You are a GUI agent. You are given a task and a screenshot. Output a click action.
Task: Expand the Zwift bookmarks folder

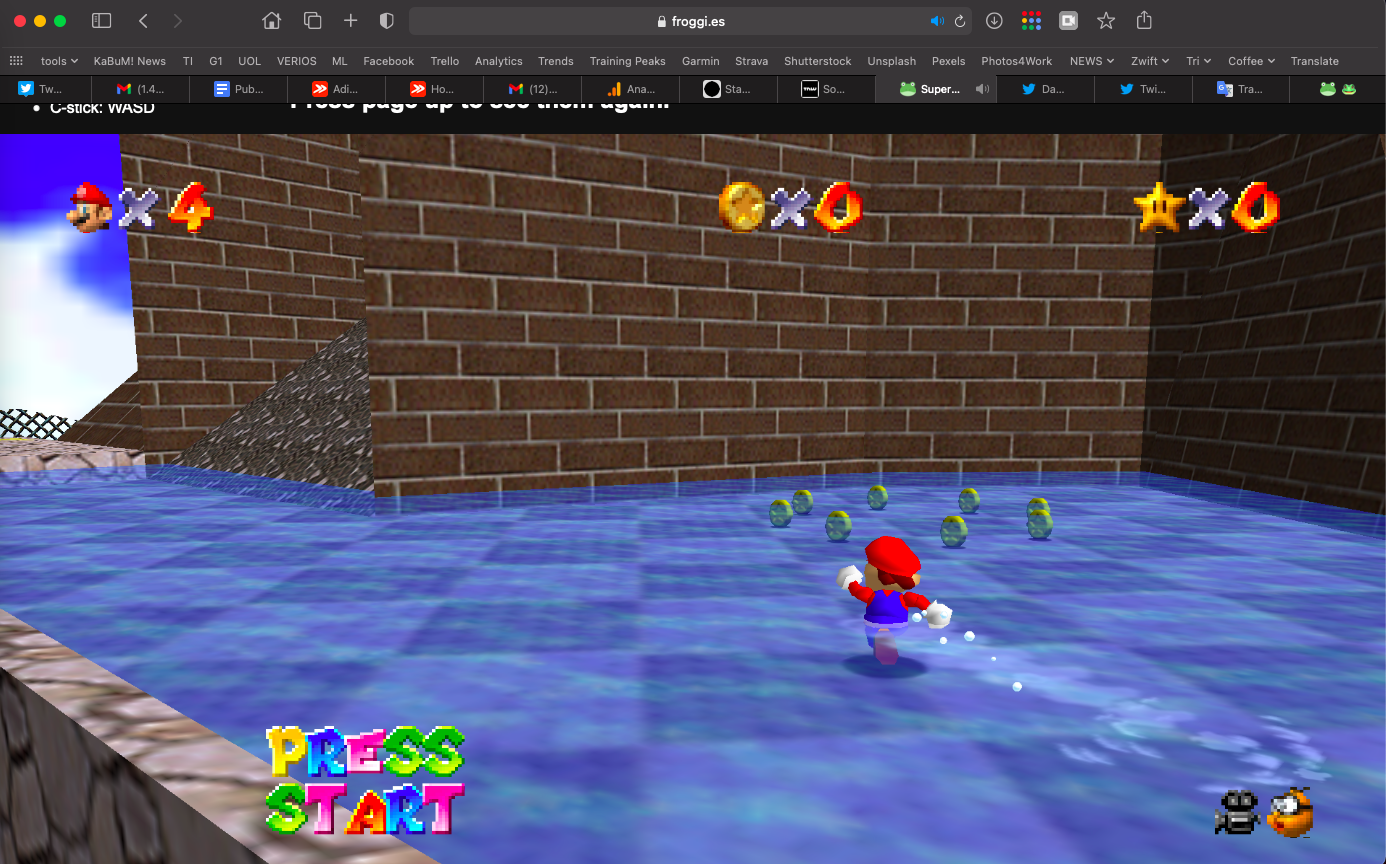1150,61
